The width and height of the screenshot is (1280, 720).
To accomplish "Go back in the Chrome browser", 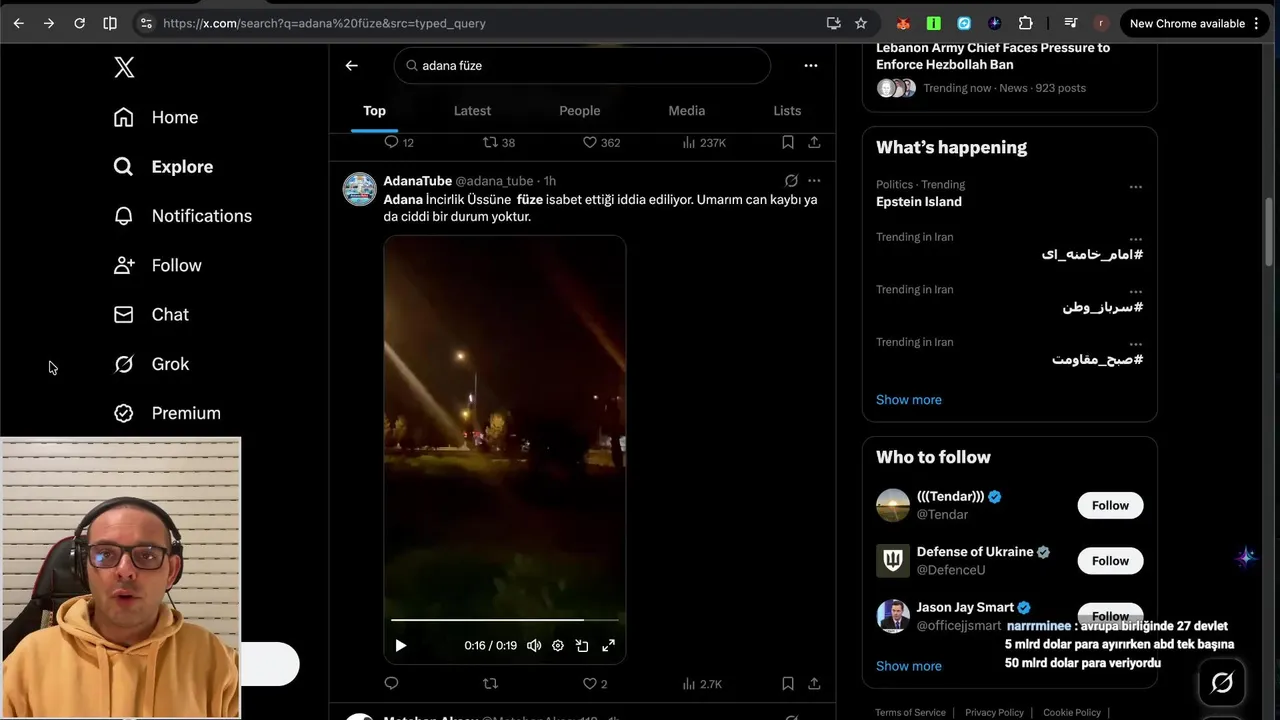I will point(18,23).
